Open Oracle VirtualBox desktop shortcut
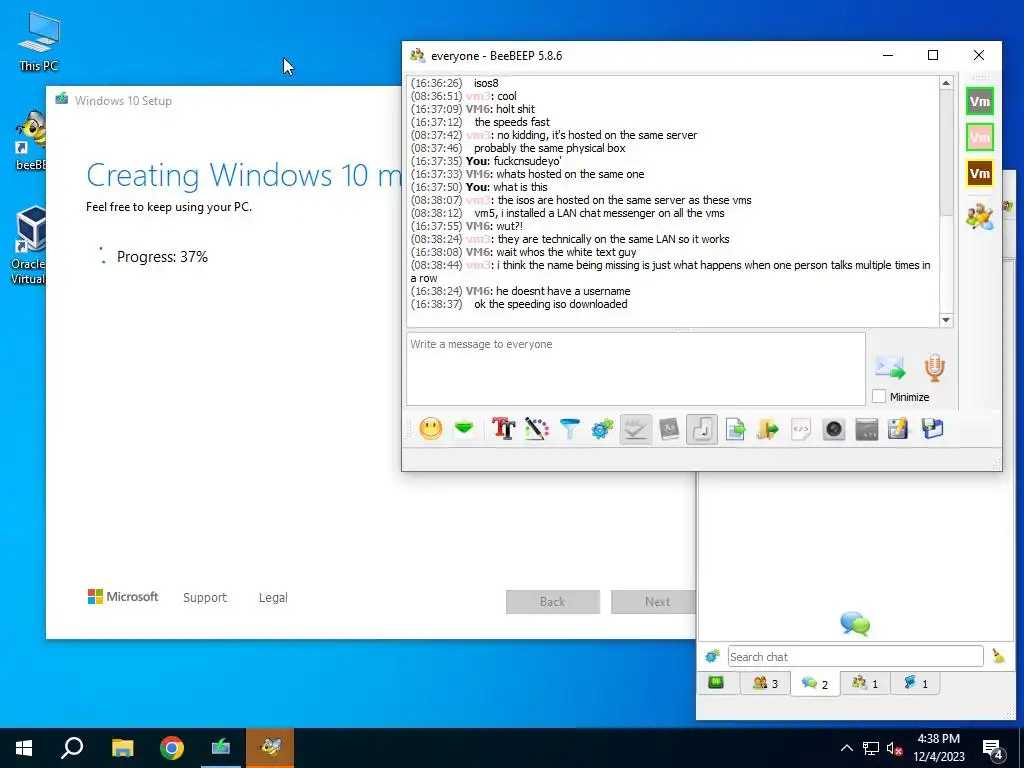The image size is (1024, 768). (x=28, y=246)
